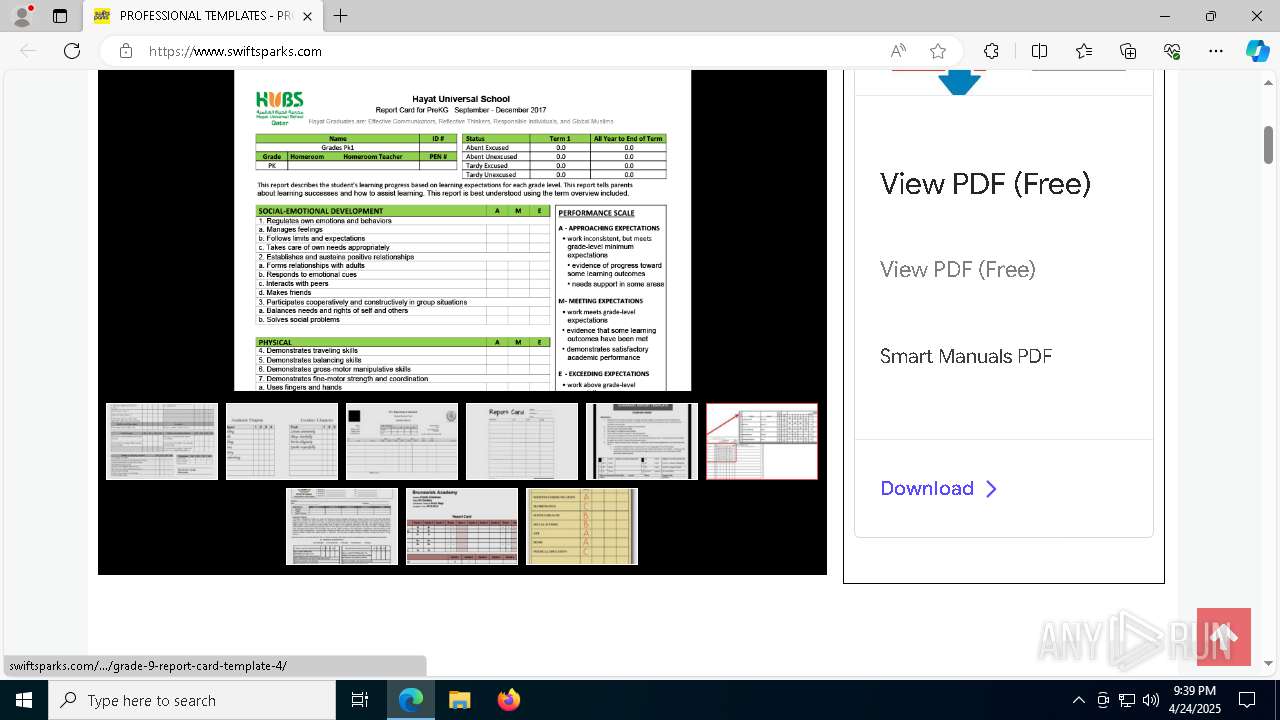Select the Student Name chart thumbnail
1280x720 pixels.
pyautogui.click(x=282, y=441)
